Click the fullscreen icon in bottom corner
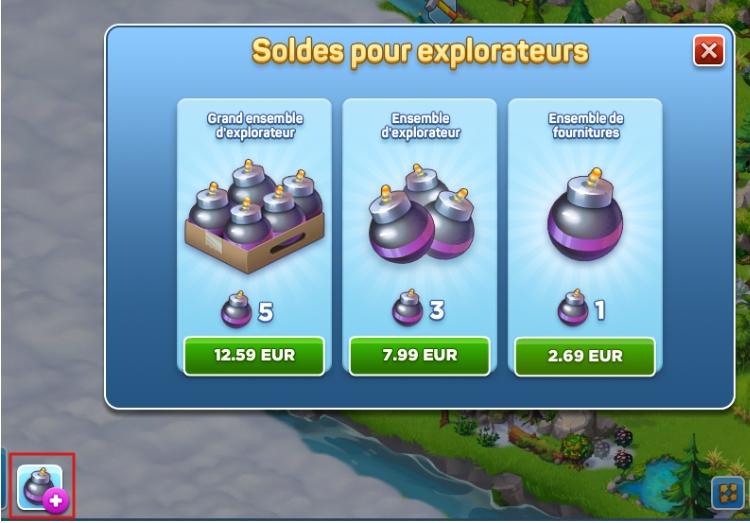Image resolution: width=750 pixels, height=523 pixels. (728, 493)
